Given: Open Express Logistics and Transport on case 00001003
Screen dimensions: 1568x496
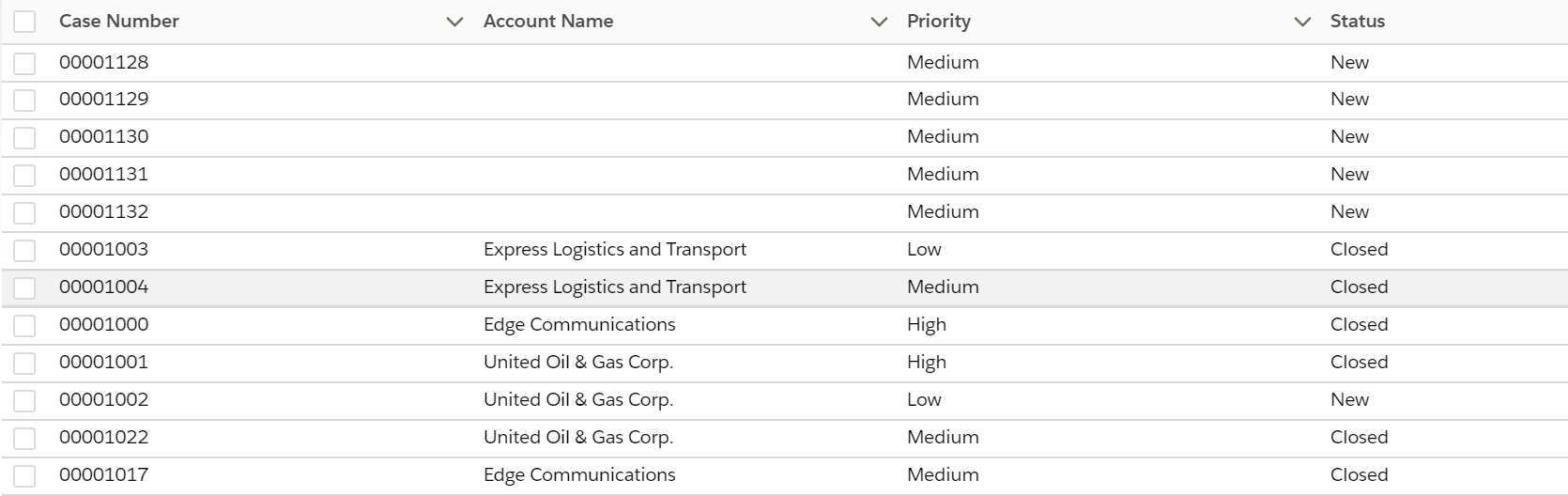Looking at the screenshot, I should click(x=615, y=249).
